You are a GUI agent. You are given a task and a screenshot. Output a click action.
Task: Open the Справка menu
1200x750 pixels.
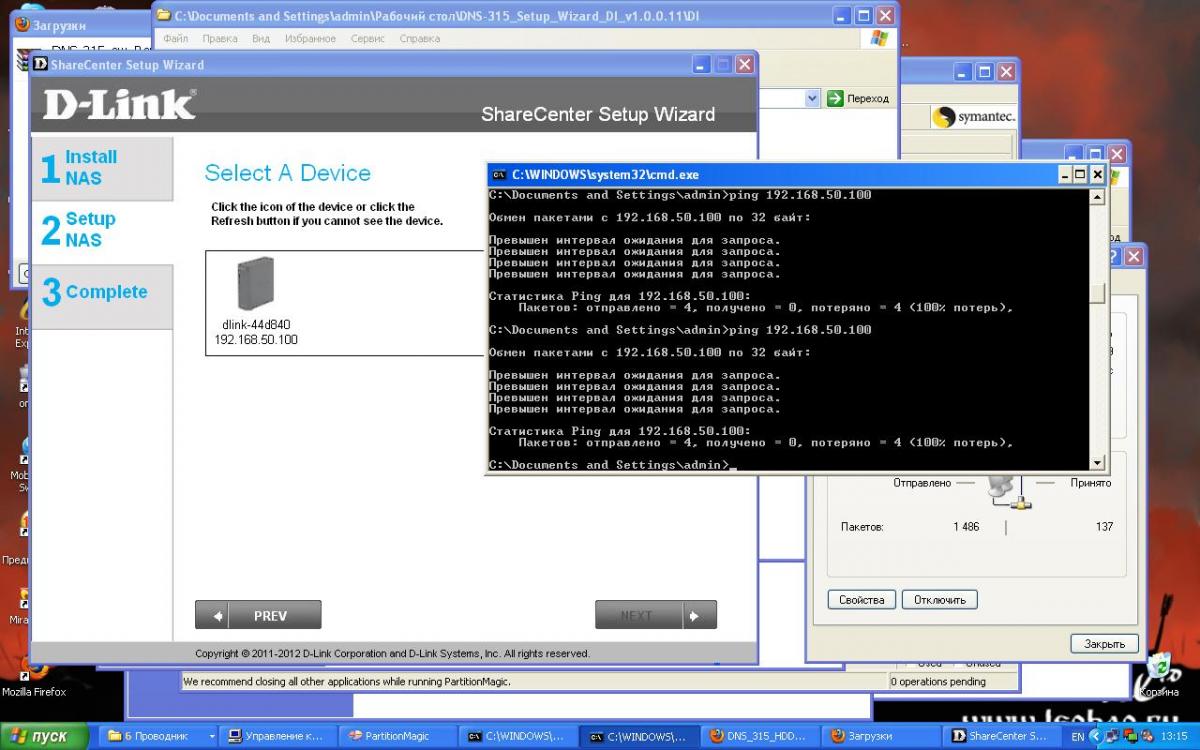pyautogui.click(x=419, y=39)
